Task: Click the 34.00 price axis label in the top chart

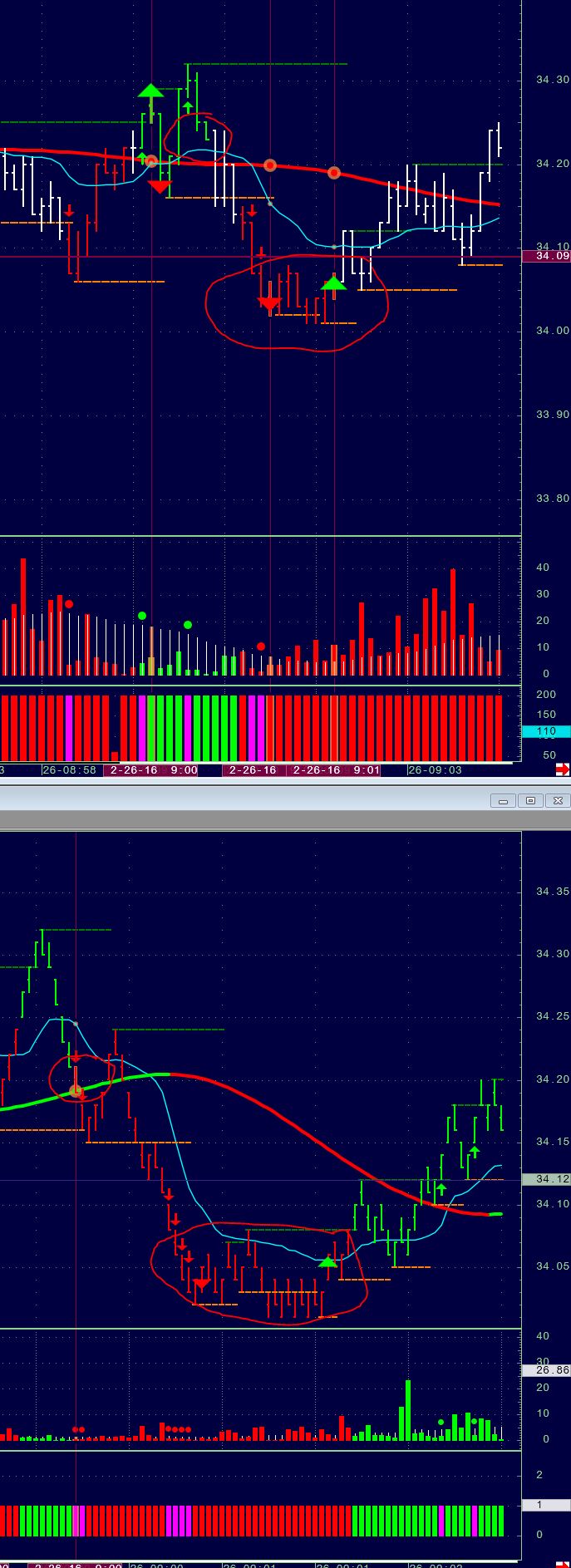Action: click(x=553, y=331)
